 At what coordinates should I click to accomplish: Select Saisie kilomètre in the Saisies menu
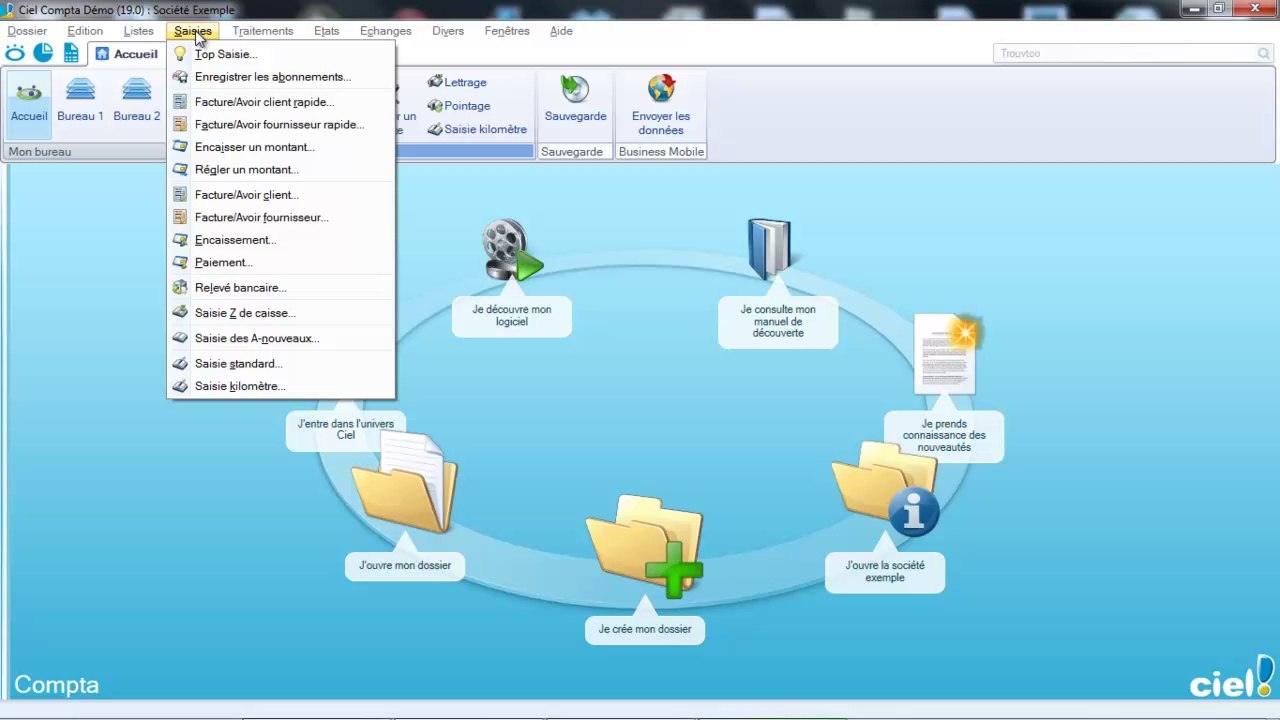(281, 386)
